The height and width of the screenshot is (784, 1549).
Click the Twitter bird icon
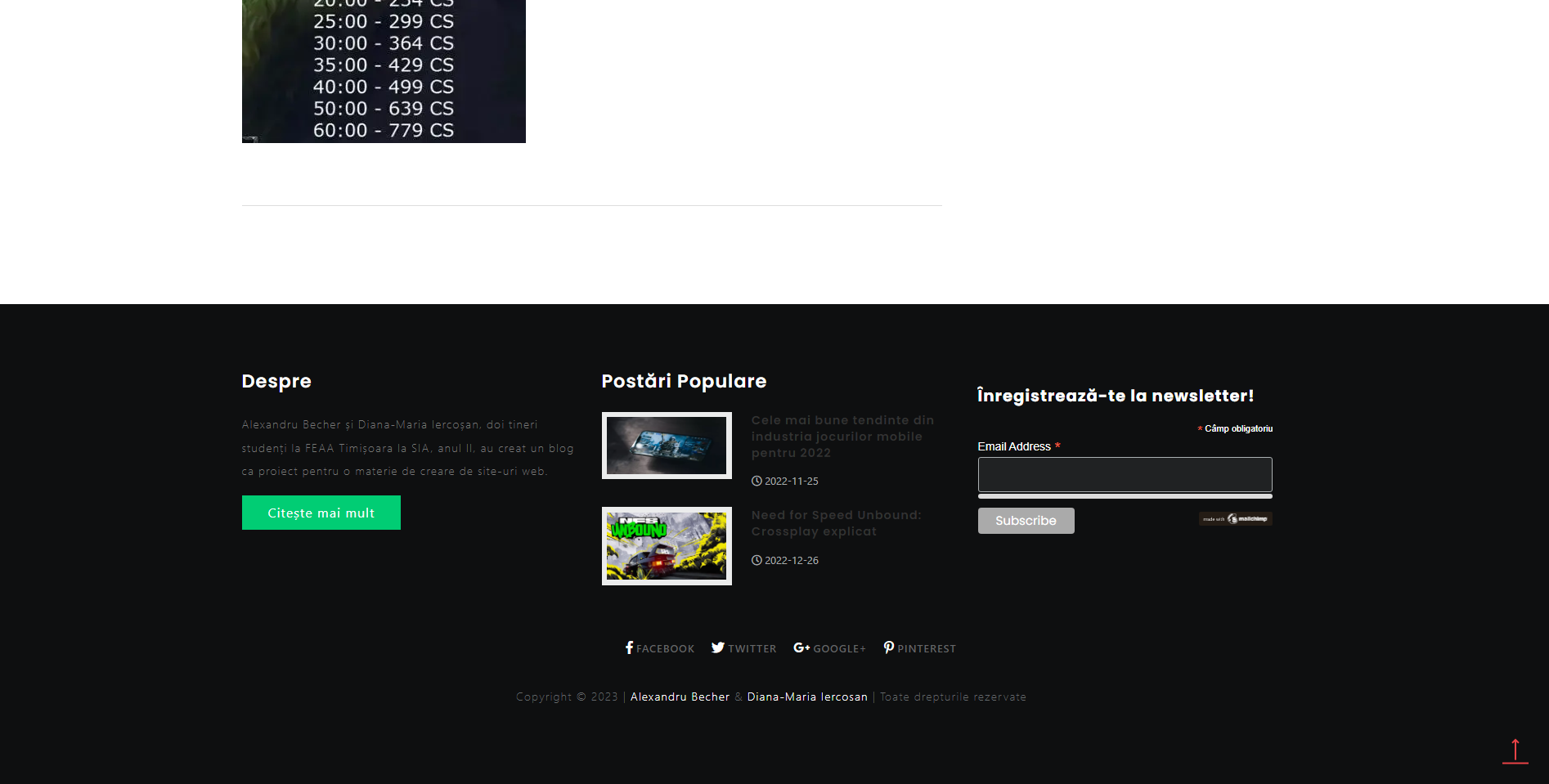718,647
